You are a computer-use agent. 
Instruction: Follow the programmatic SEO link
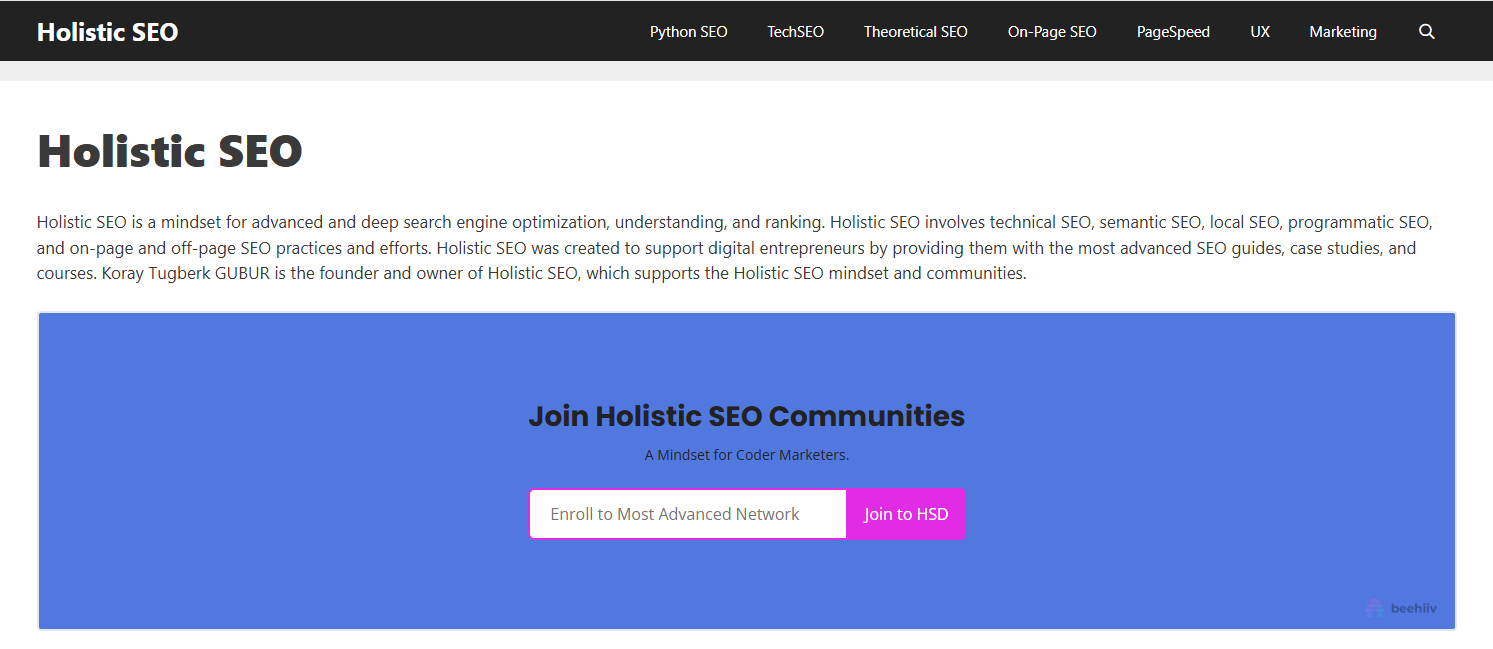[x=1364, y=221]
